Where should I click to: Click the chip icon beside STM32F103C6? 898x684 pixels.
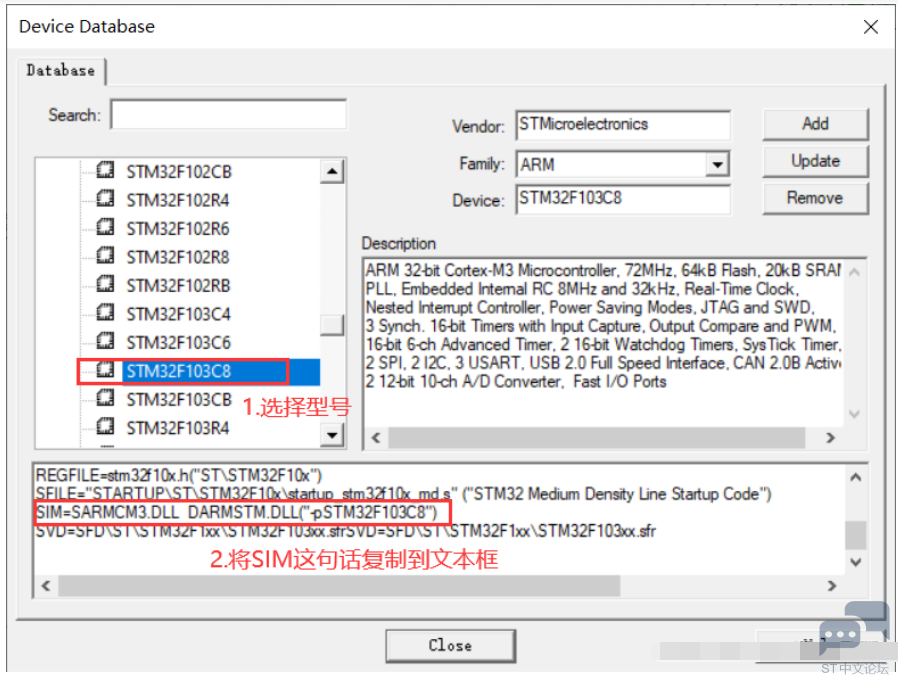[105, 341]
